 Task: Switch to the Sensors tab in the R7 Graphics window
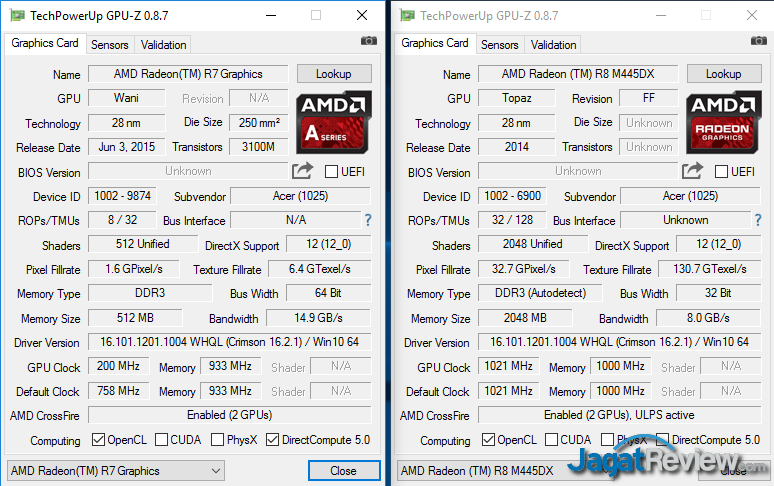[109, 45]
